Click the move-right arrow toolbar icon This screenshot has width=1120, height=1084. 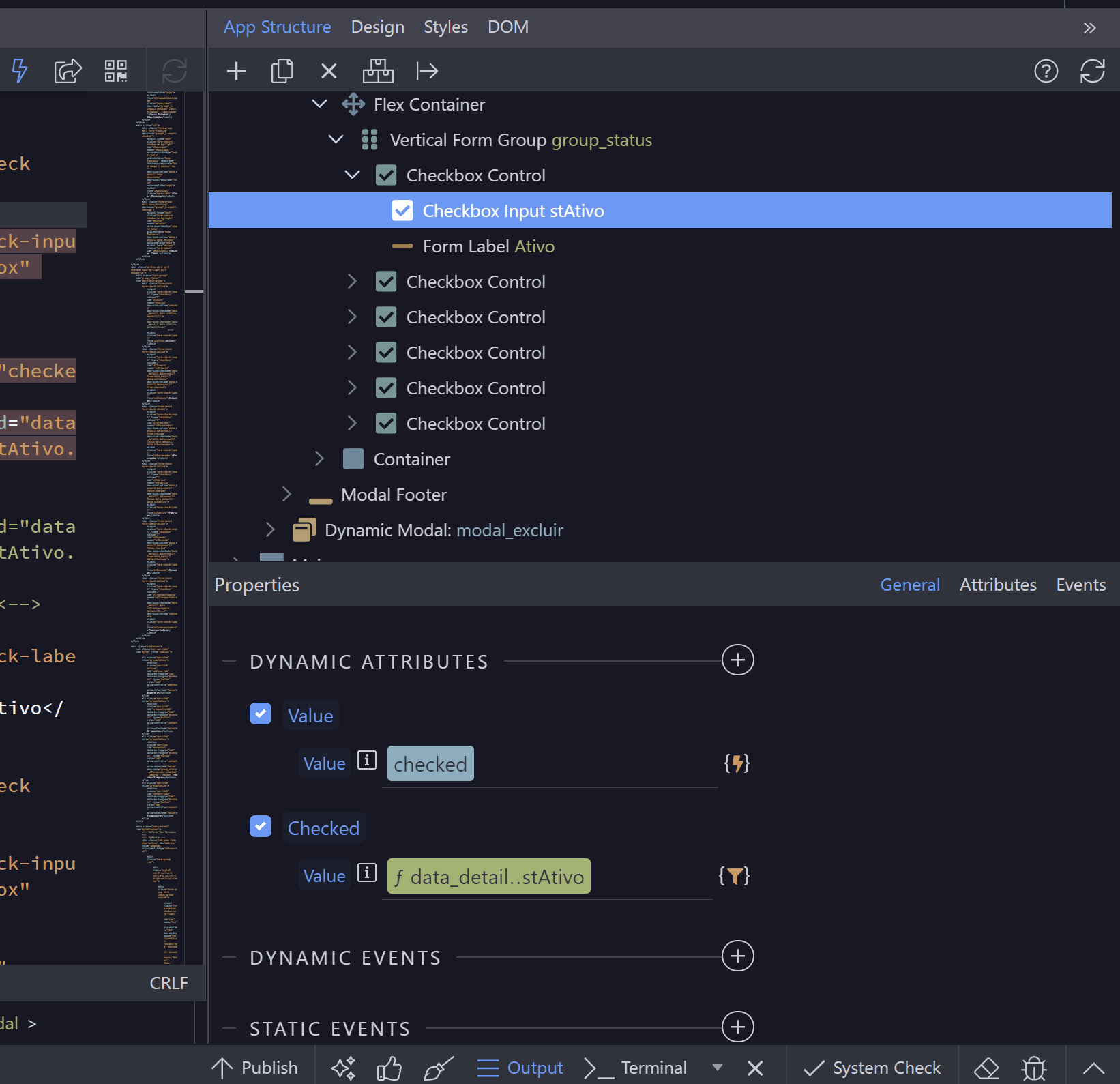pos(427,71)
